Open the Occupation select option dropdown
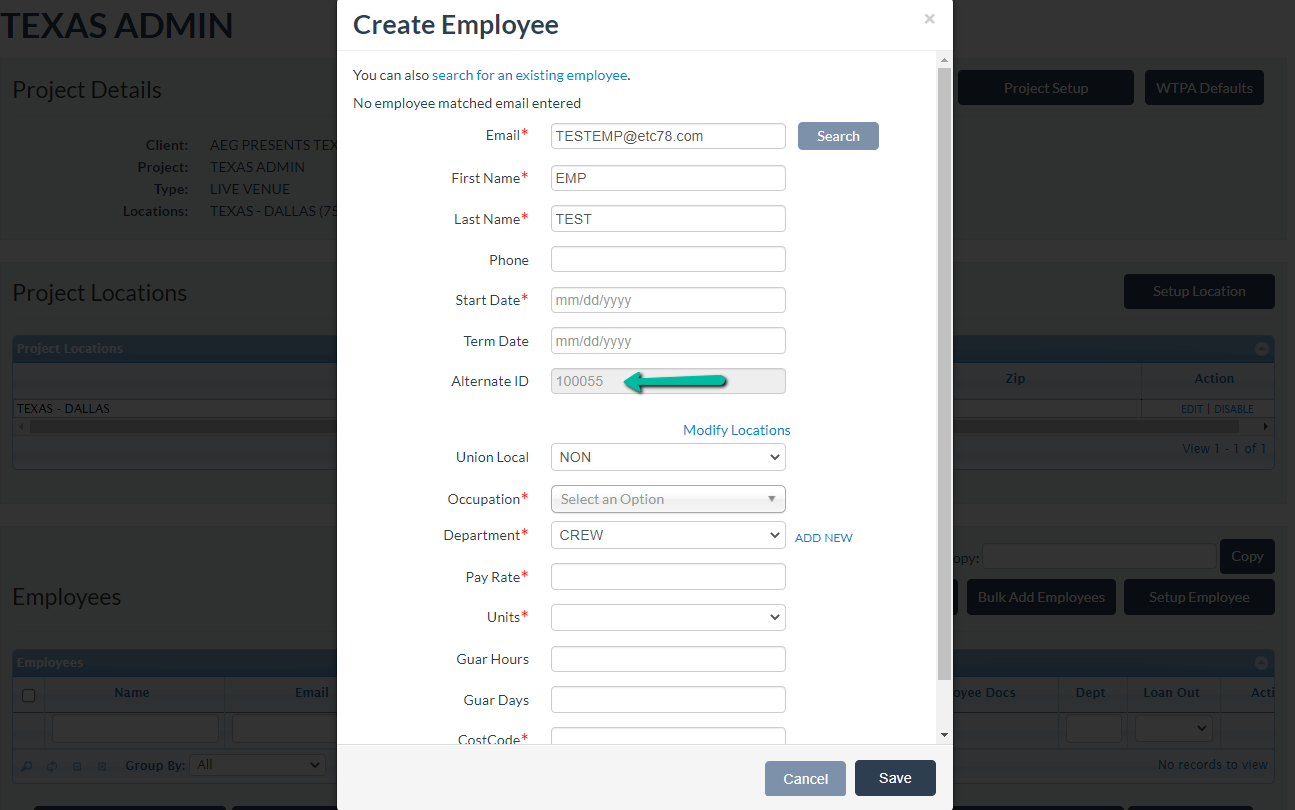This screenshot has height=810, width=1295. pos(668,499)
